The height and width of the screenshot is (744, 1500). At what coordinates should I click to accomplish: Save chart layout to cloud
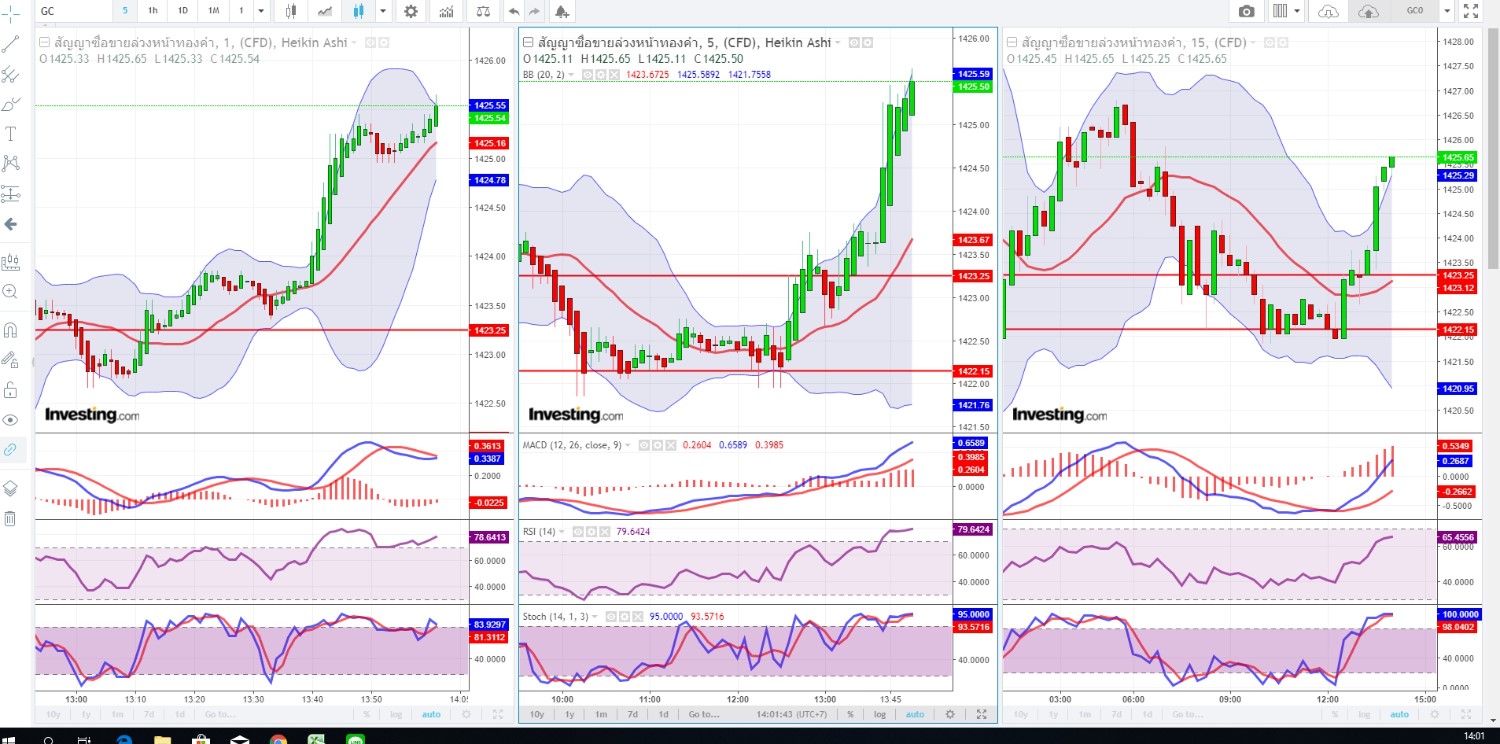coord(1369,11)
